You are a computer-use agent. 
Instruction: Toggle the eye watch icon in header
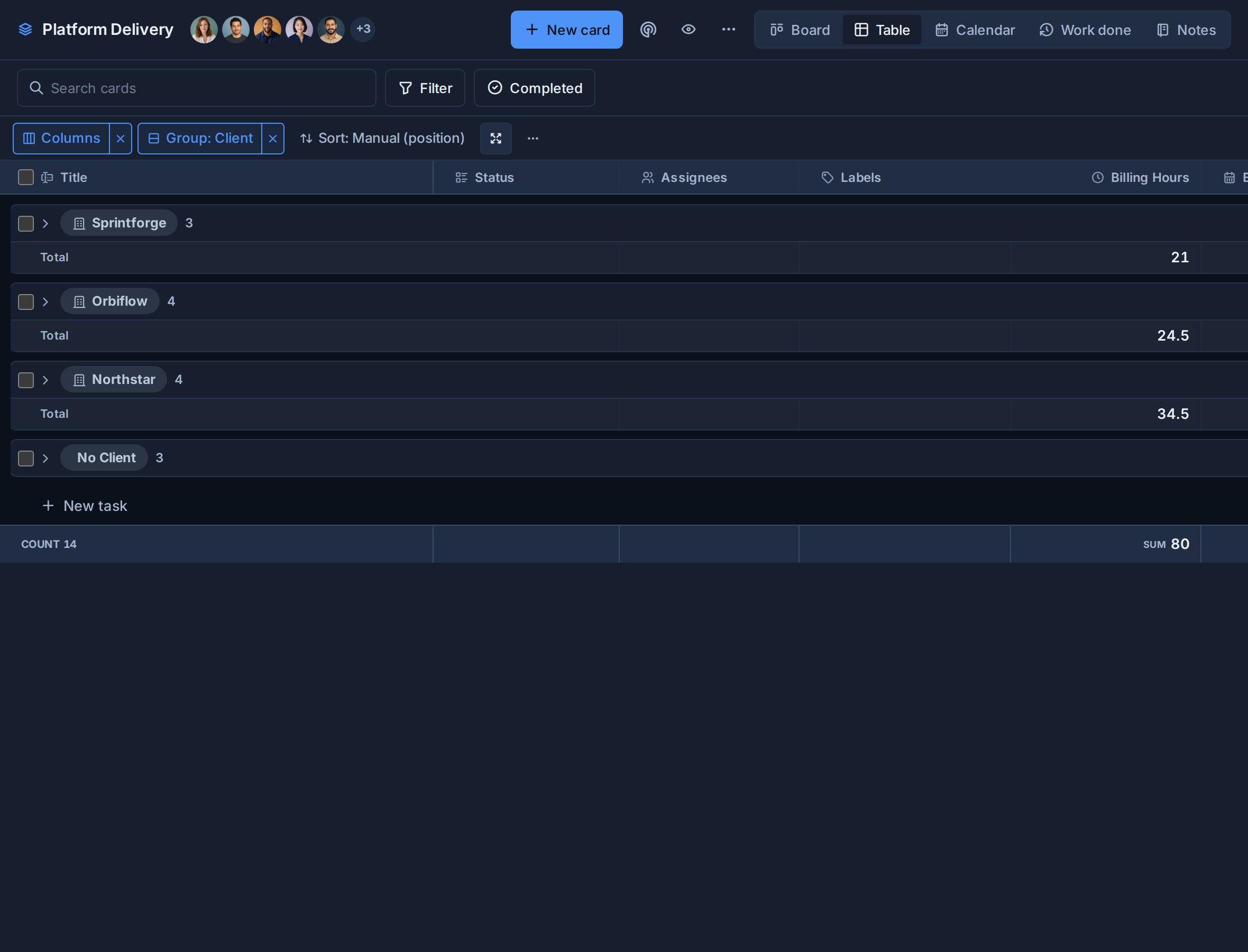(689, 30)
